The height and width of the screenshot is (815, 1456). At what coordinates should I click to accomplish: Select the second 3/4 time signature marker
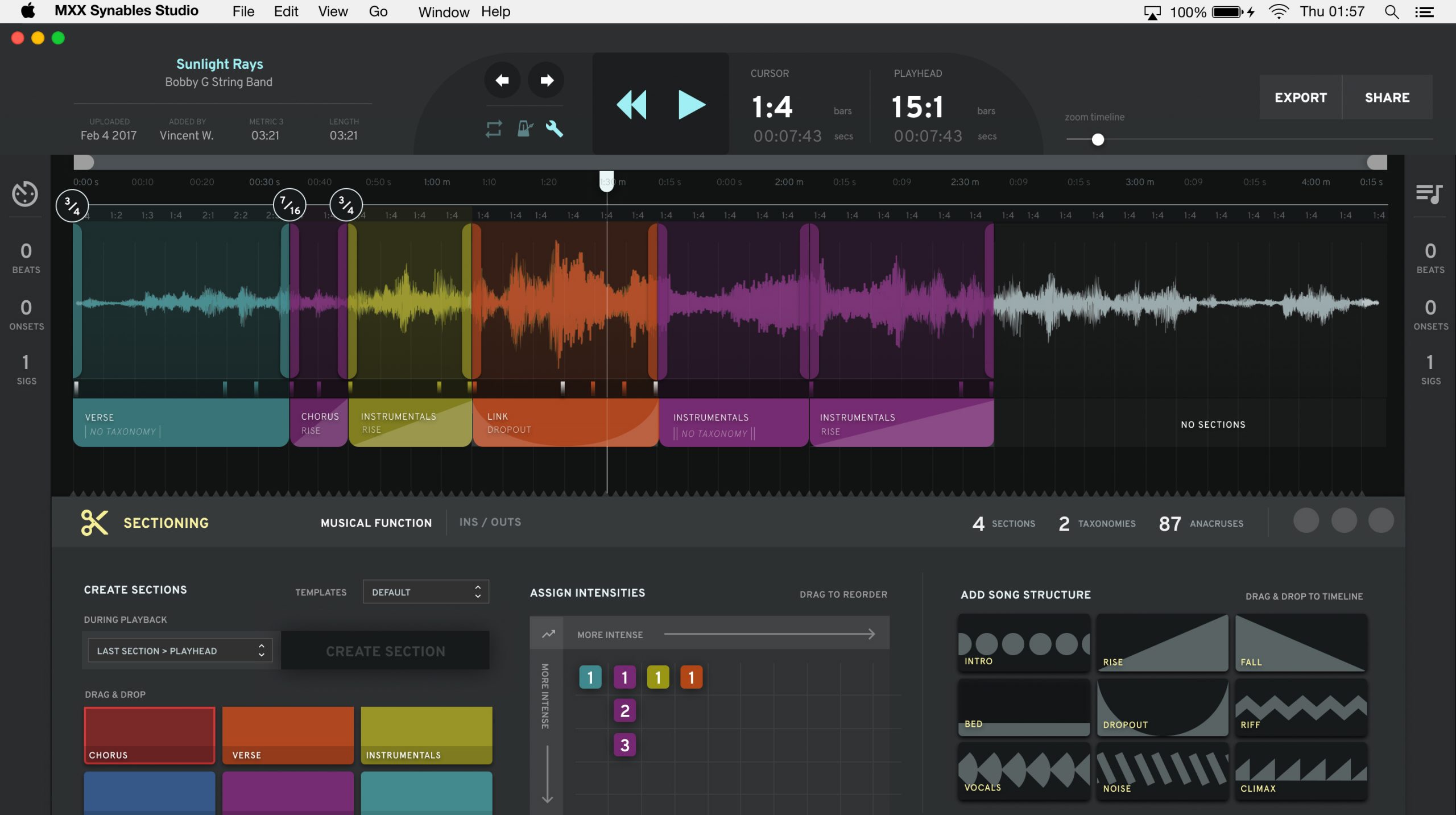(346, 205)
